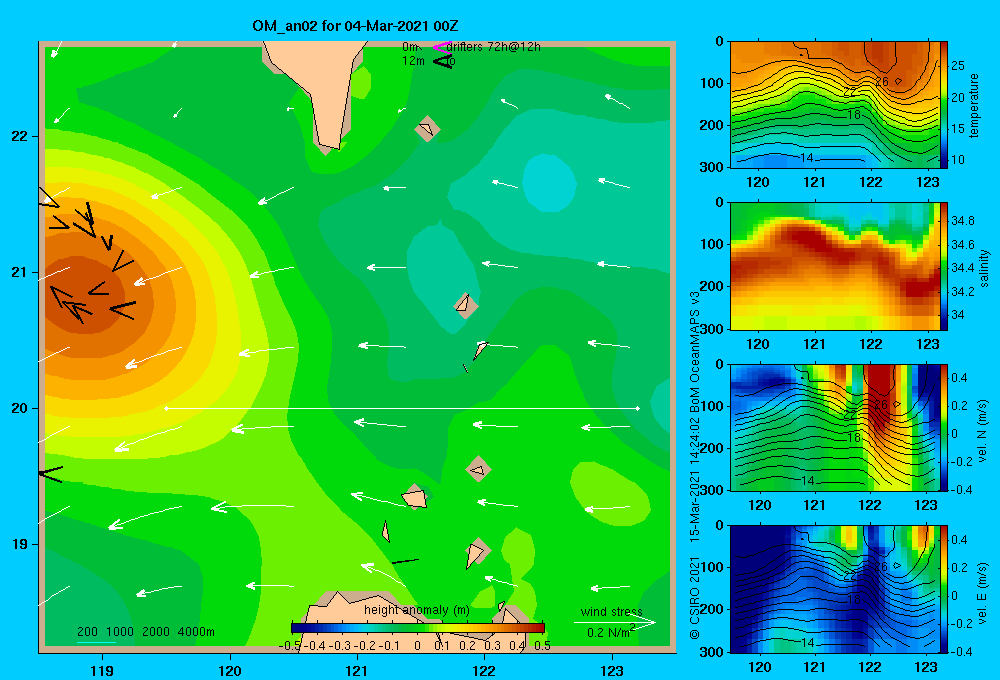1000x680 pixels.
Task: Click the '200 1000 2000 4000m' depth contour key
Action: [145, 632]
